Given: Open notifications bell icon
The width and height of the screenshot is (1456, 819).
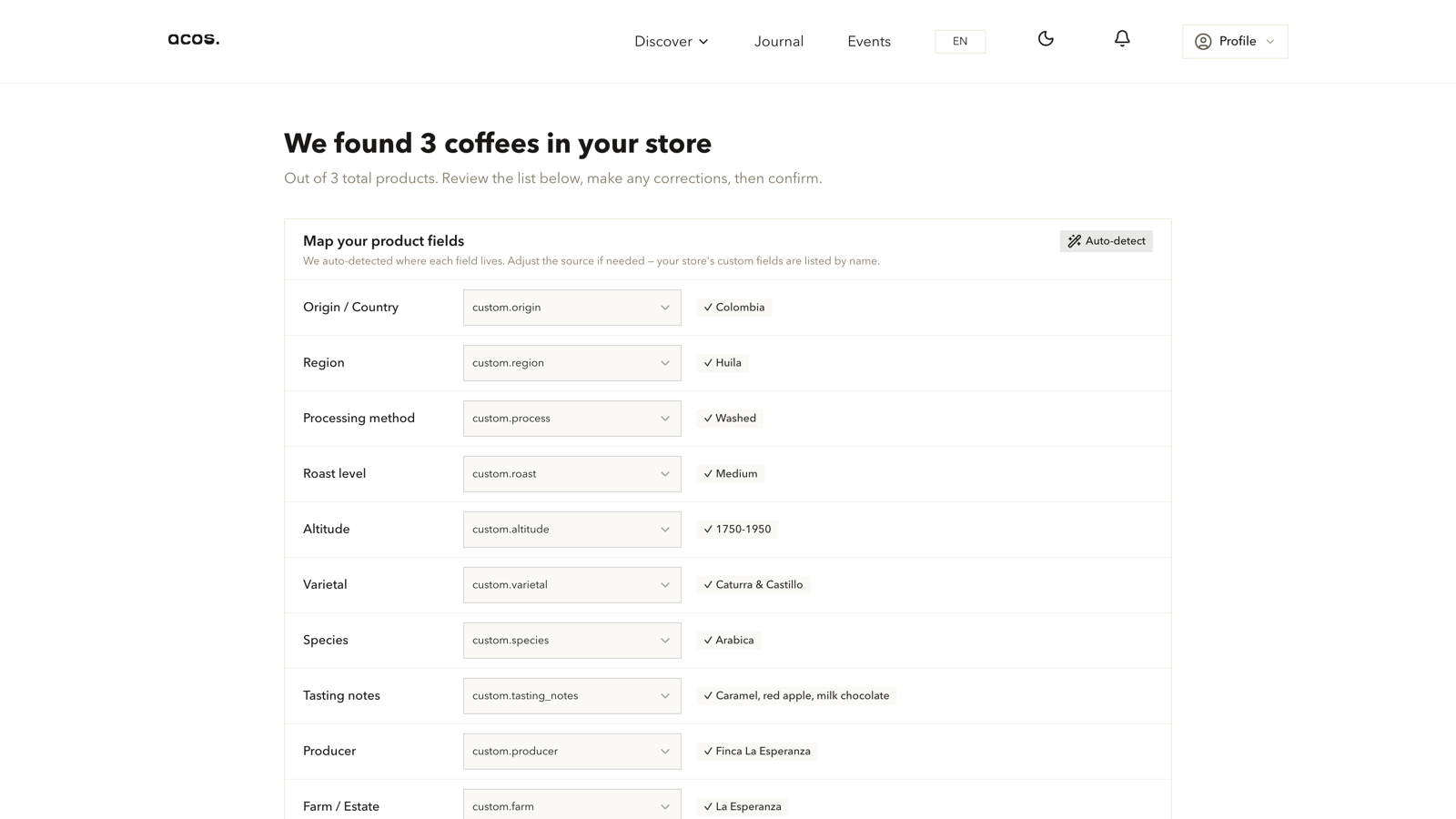Looking at the screenshot, I should (1122, 39).
